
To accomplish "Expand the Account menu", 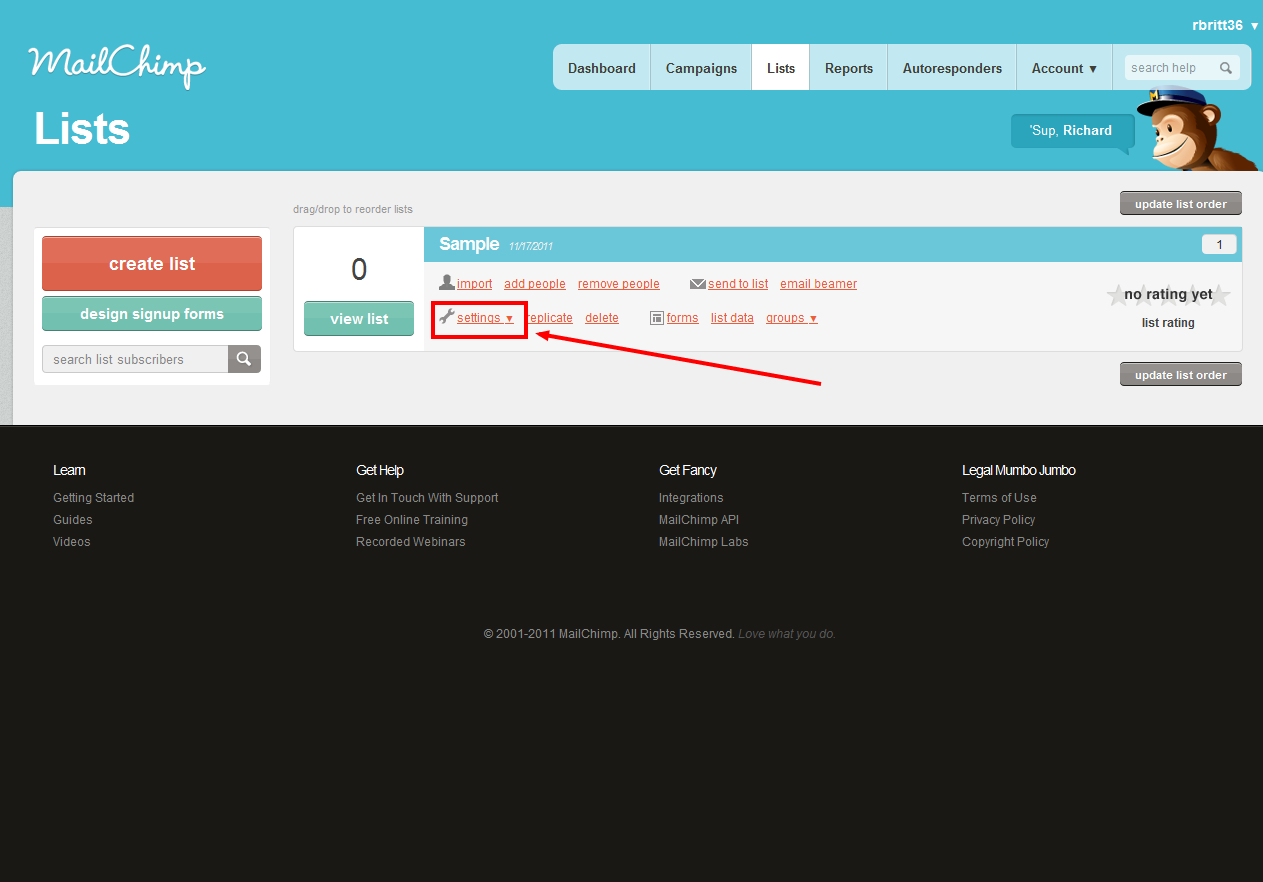I will tap(1064, 68).
